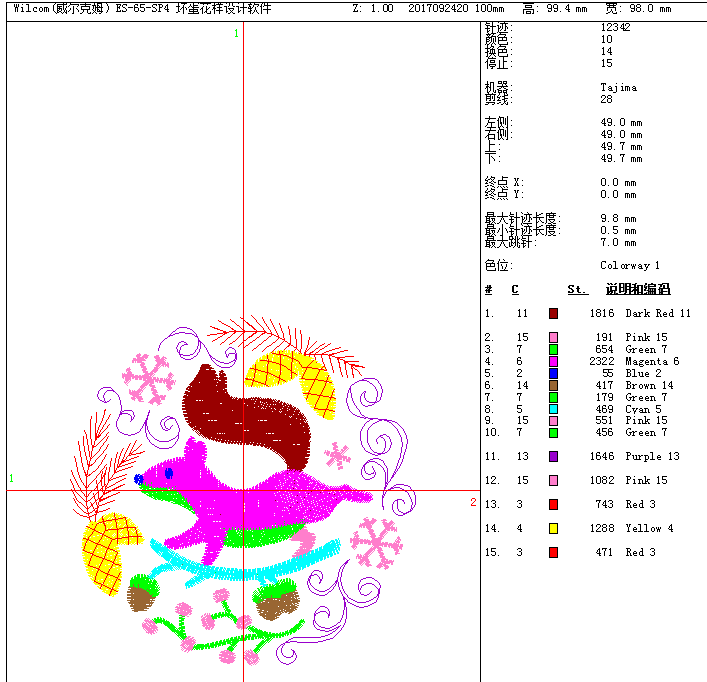Select the Cyan 5 color swatch

[553, 409]
